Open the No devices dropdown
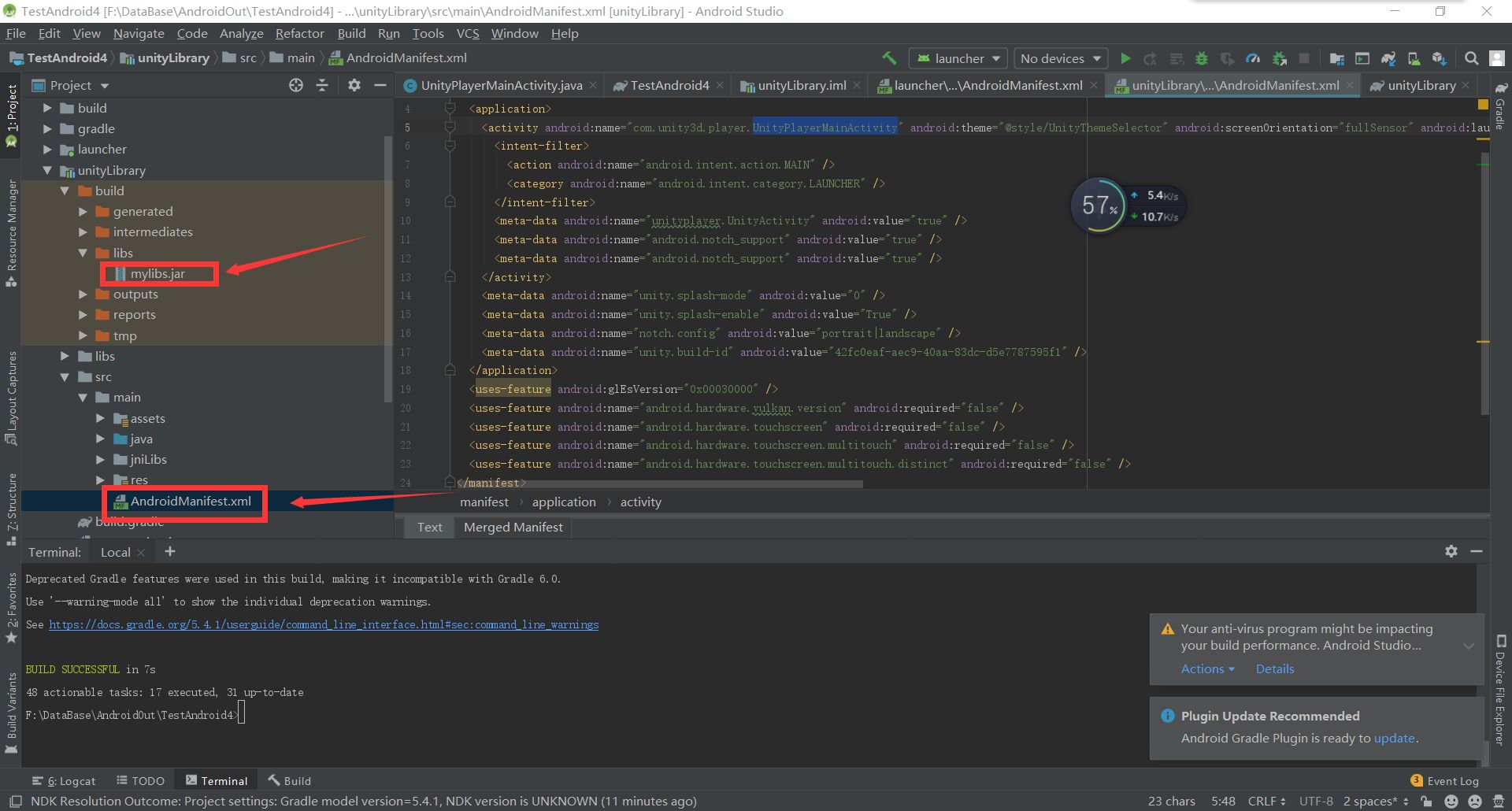The width and height of the screenshot is (1512, 811). 1061,58
